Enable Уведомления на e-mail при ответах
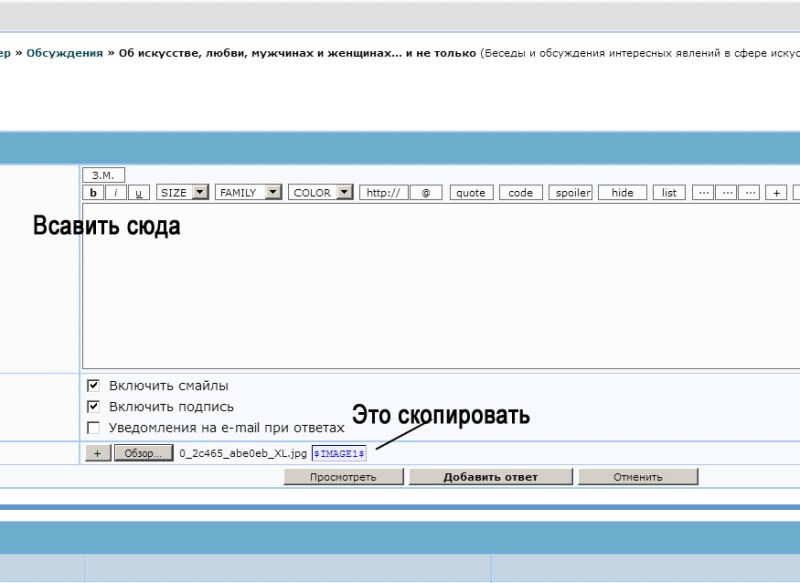Viewport: 800px width, 583px height. [94, 428]
